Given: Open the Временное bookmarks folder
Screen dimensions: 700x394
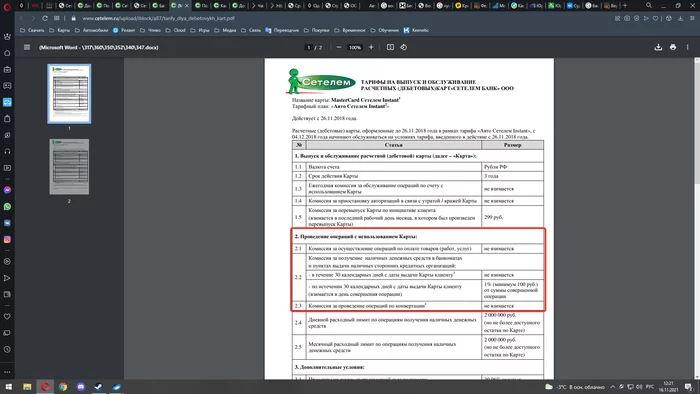Looking at the screenshot, I should [x=350, y=30].
